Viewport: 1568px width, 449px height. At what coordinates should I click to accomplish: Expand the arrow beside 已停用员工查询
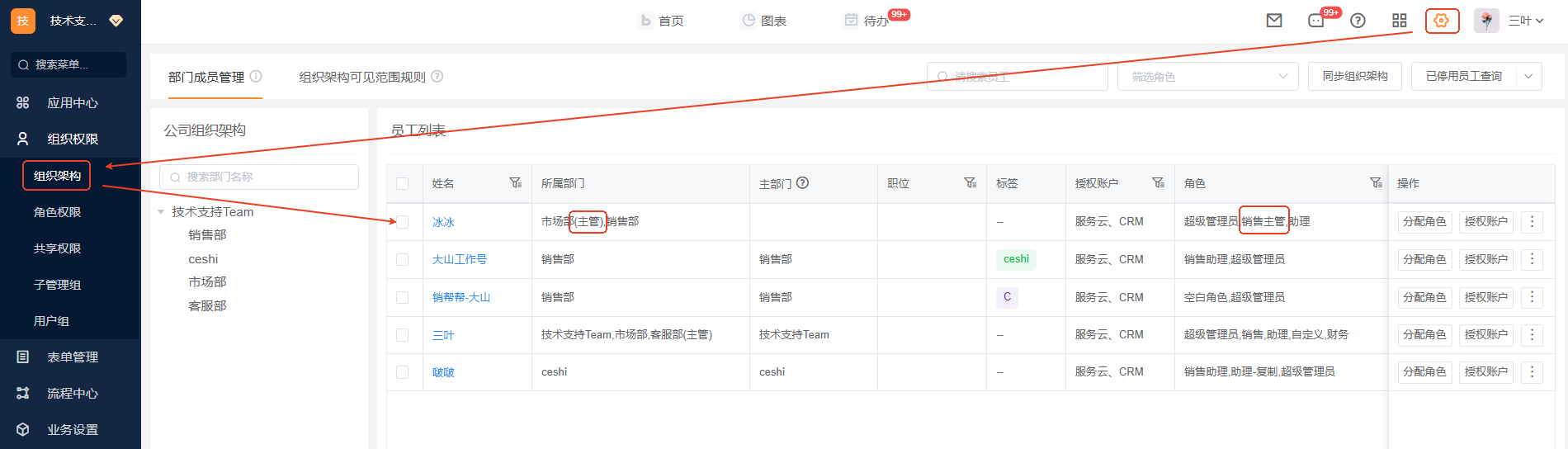pos(1528,77)
